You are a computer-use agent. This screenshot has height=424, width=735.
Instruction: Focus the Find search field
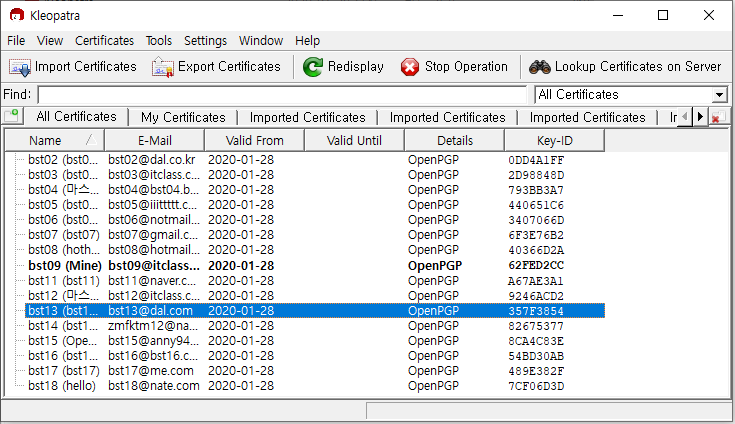(x=282, y=95)
